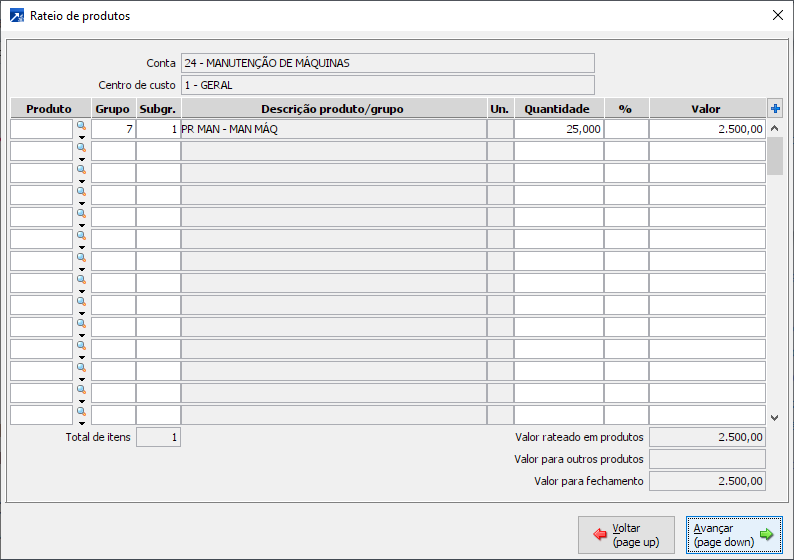Click the Quantidade column header
The width and height of the screenshot is (794, 560).
point(559,109)
